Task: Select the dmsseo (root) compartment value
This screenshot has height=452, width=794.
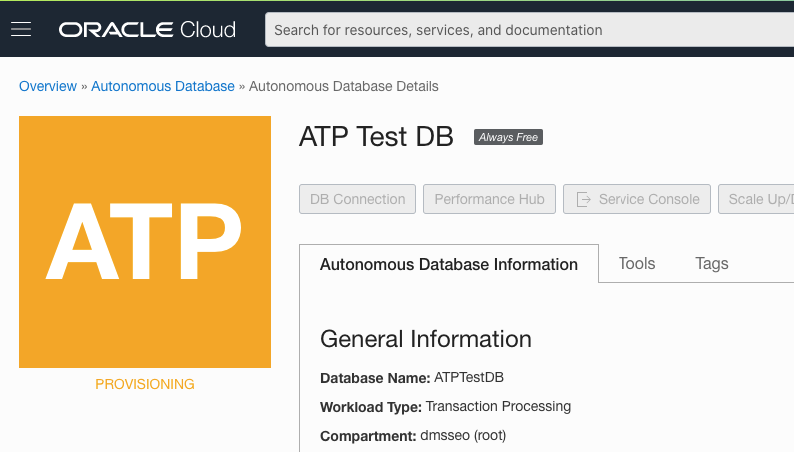Action: (463, 435)
